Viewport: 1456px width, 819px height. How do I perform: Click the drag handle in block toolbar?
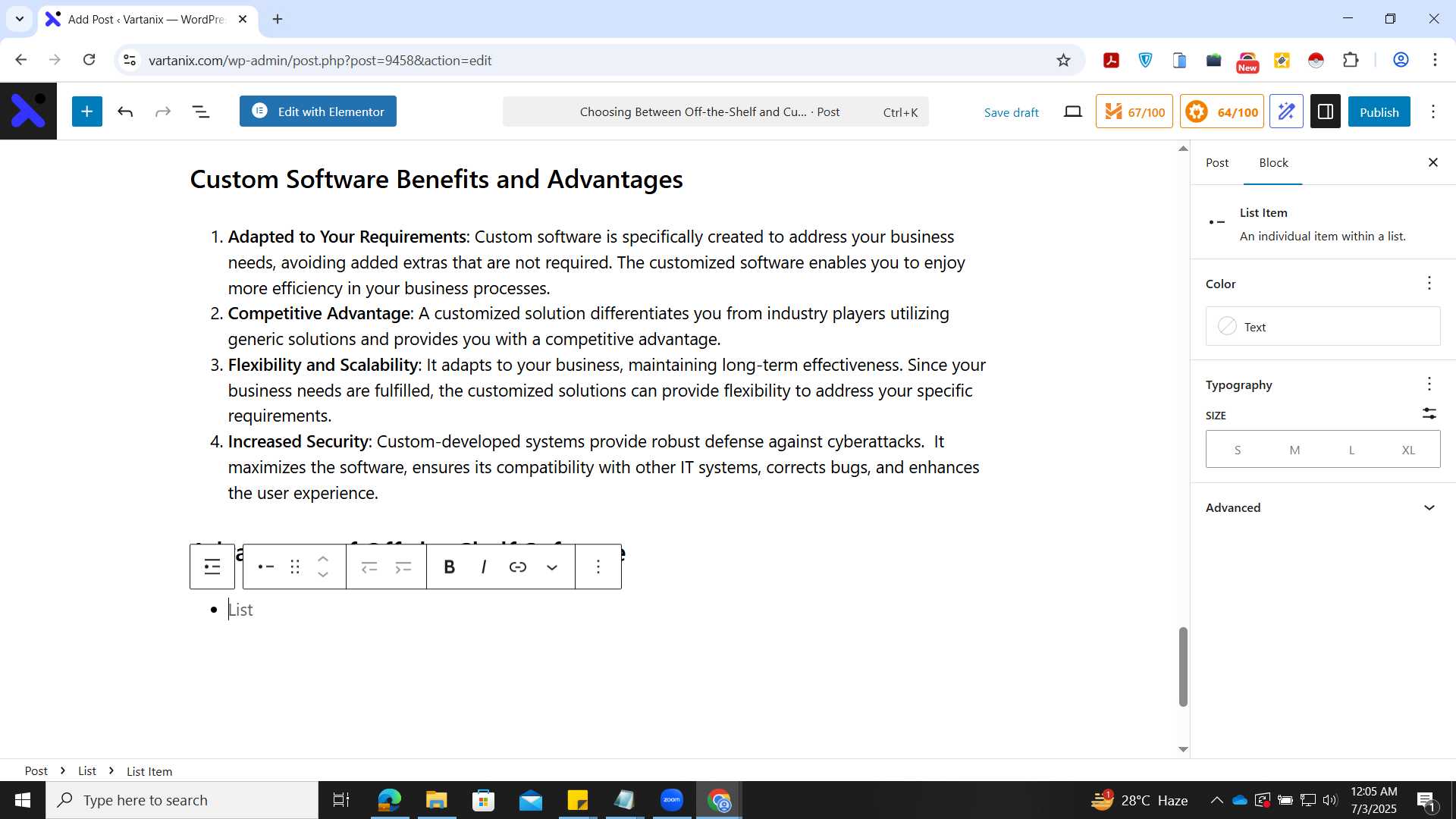(295, 566)
